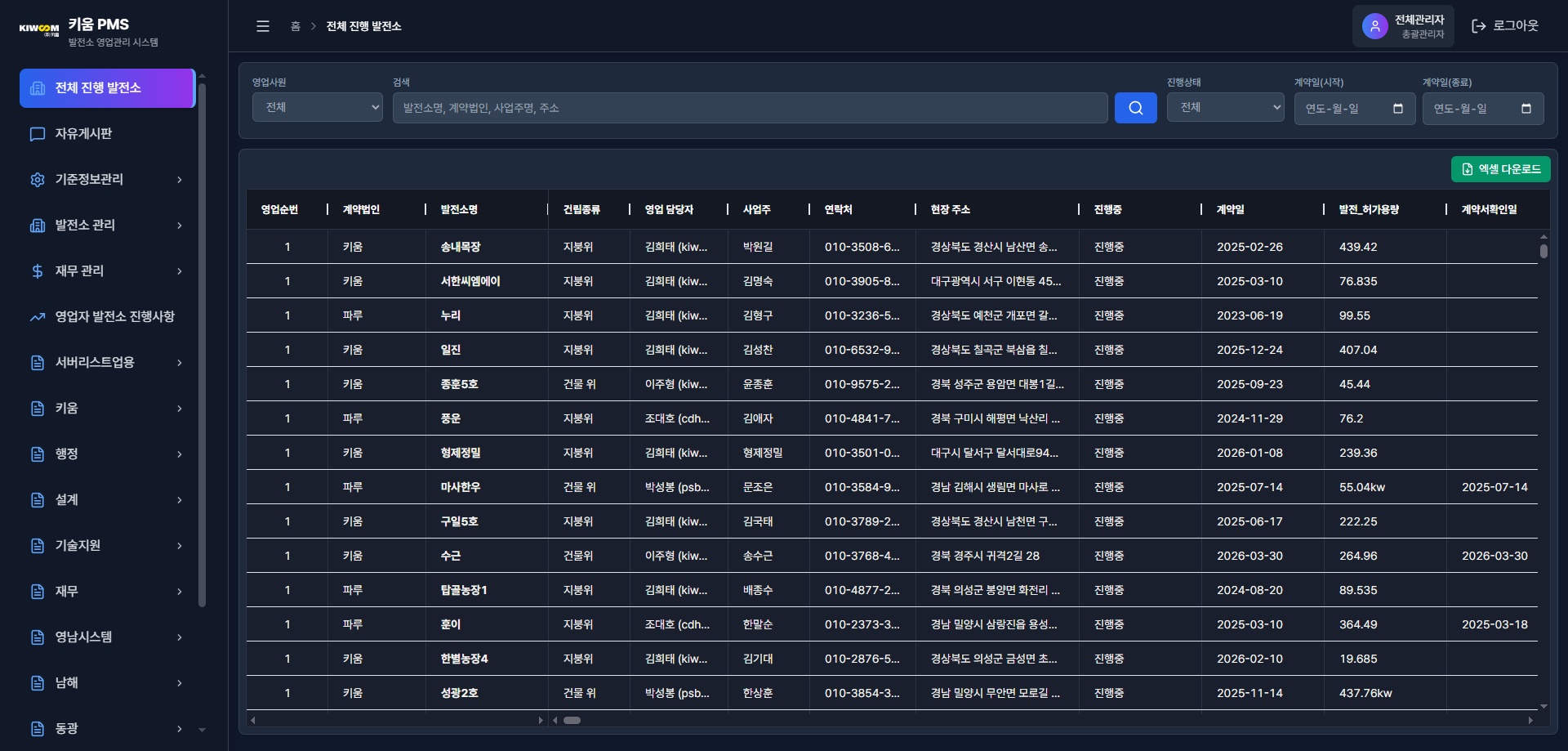Expand 서버리스트업용 submenu chevron
This screenshot has width=1568, height=751.
180,363
